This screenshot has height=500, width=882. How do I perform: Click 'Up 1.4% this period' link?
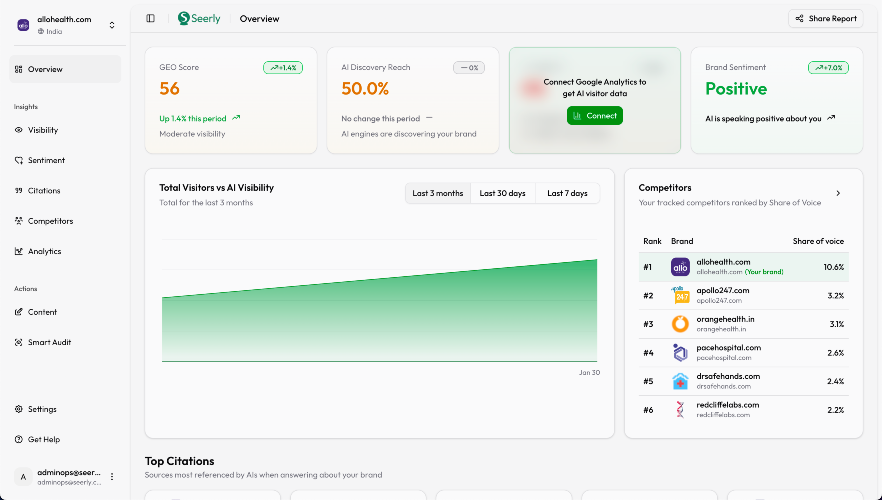(192, 119)
